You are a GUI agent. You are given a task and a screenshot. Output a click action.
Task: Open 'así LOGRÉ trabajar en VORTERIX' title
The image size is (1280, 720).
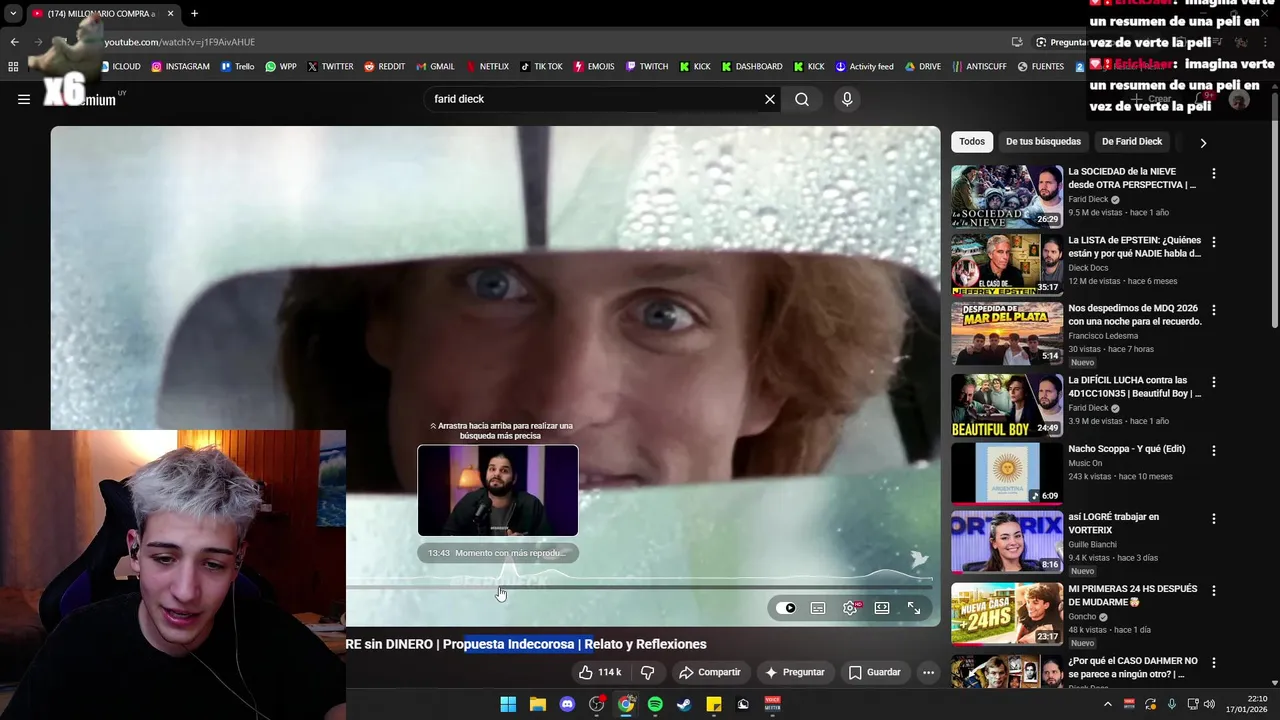pos(1114,523)
